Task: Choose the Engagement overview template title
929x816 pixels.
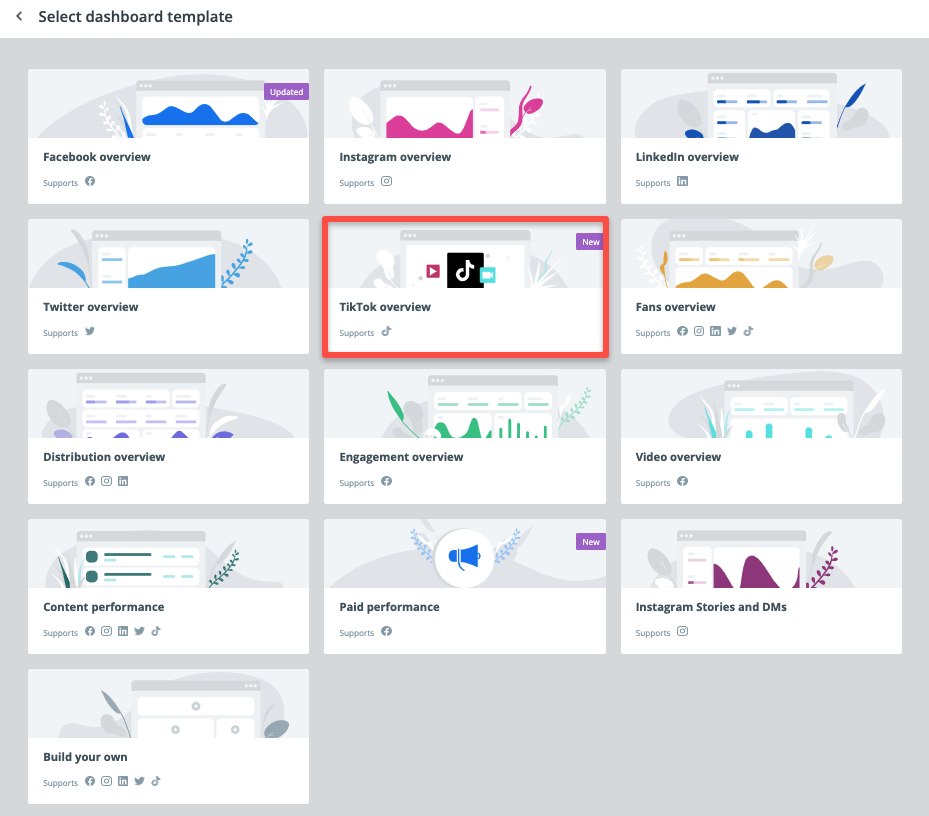Action: pyautogui.click(x=401, y=457)
